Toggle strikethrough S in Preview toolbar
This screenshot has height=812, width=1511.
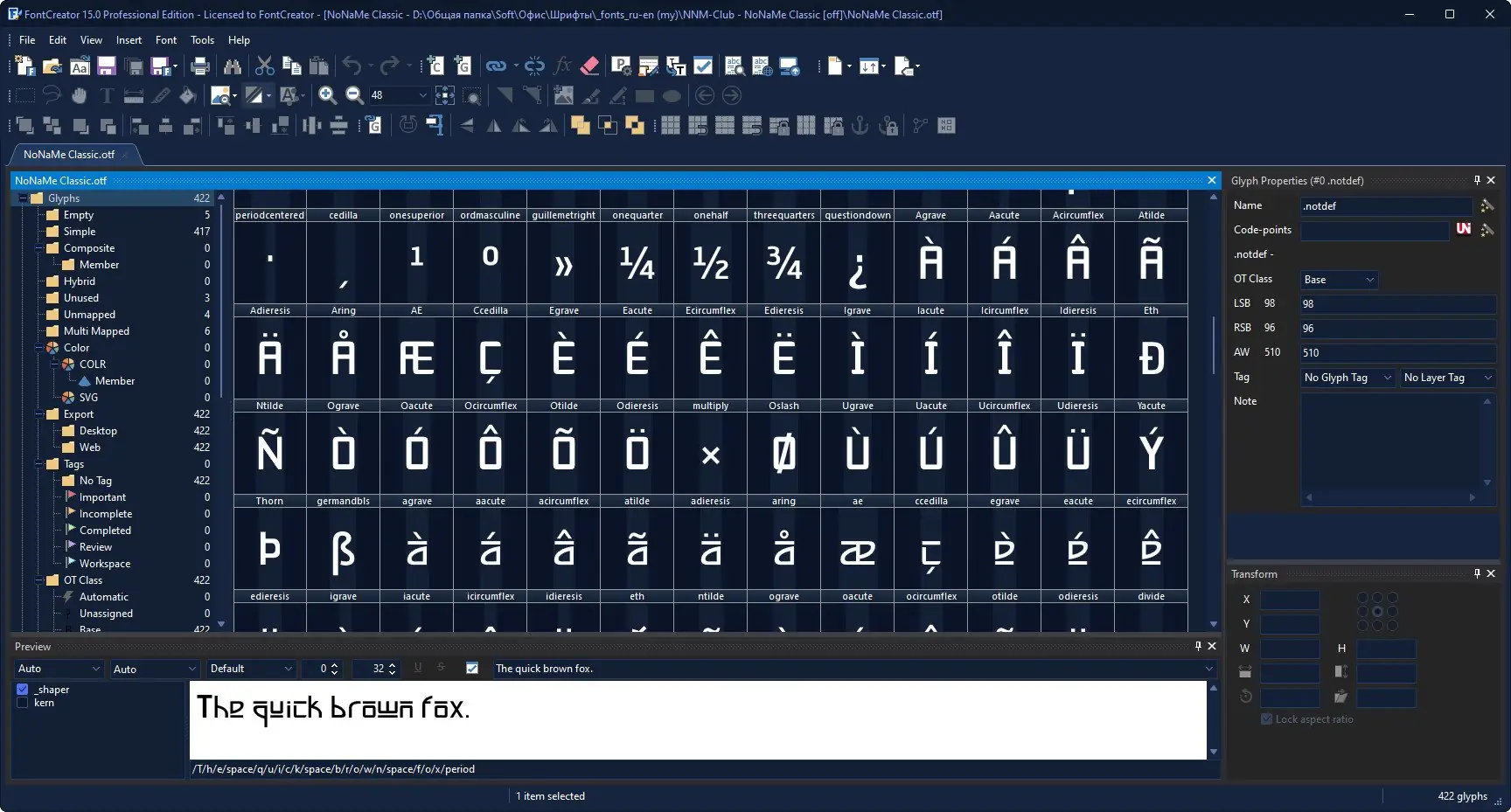441,668
